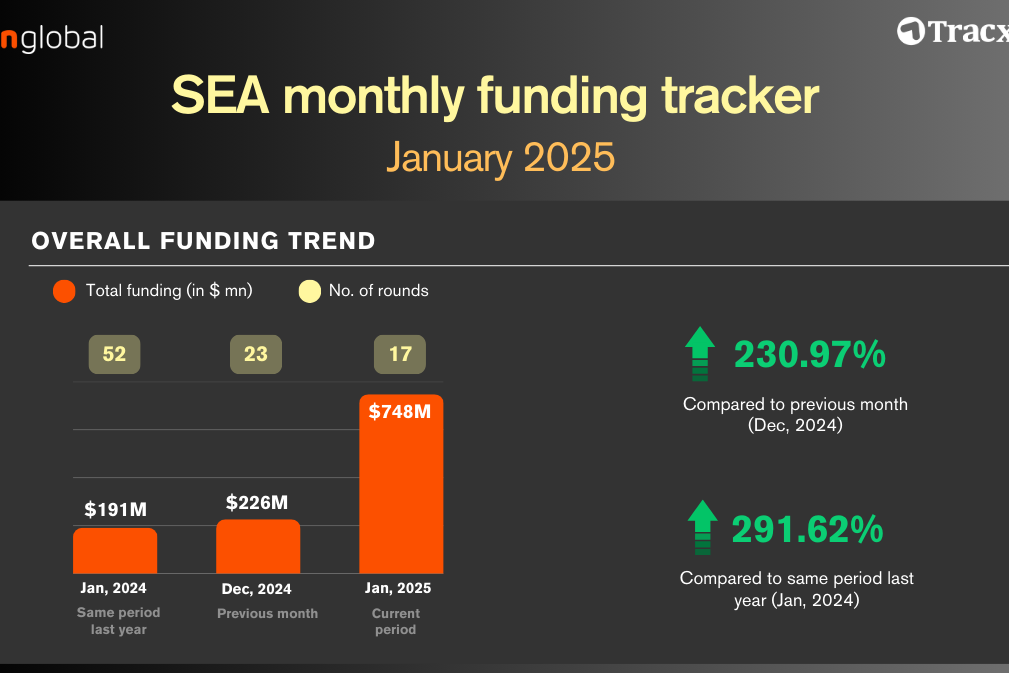Select the yellow No. of rounds legend dot
This screenshot has width=1009, height=673.
310,291
